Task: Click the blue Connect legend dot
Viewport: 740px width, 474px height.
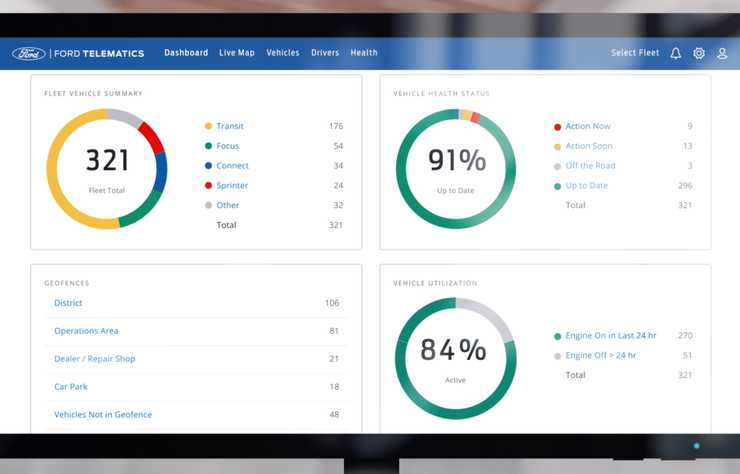Action: (x=208, y=166)
